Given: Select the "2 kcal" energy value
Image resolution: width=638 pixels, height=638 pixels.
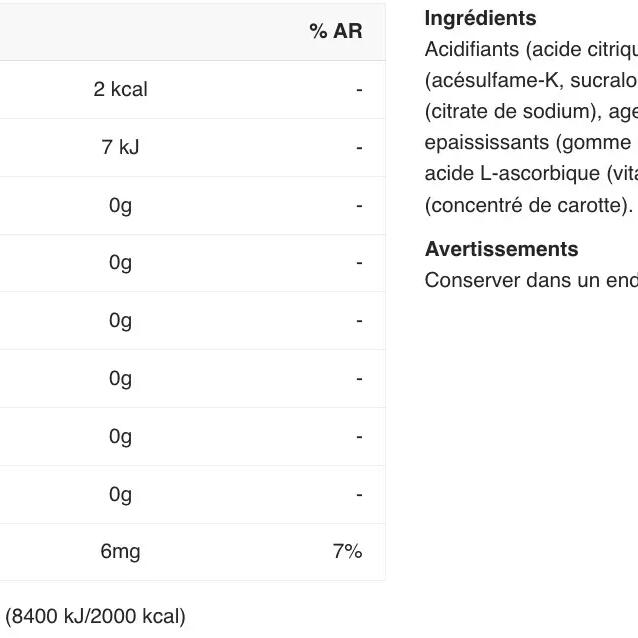Looking at the screenshot, I should (120, 89).
